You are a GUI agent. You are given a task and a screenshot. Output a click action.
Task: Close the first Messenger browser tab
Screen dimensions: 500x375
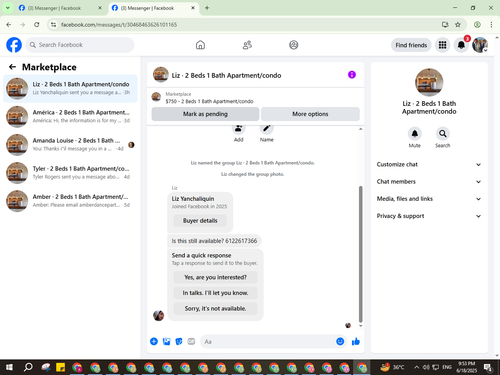pos(100,8)
